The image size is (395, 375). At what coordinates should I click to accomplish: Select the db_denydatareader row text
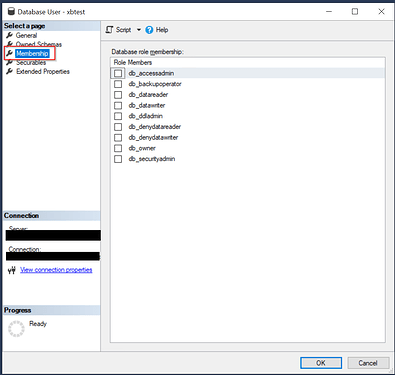pyautogui.click(x=155, y=127)
